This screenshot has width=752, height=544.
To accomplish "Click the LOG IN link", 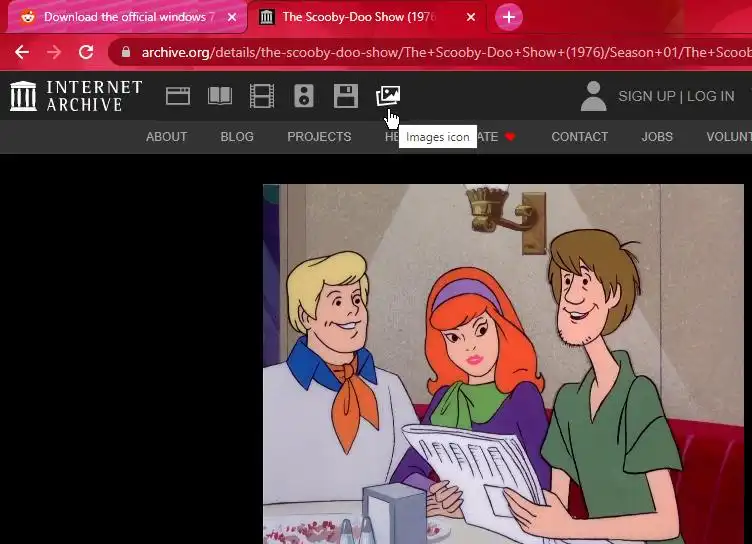I will pos(710,96).
